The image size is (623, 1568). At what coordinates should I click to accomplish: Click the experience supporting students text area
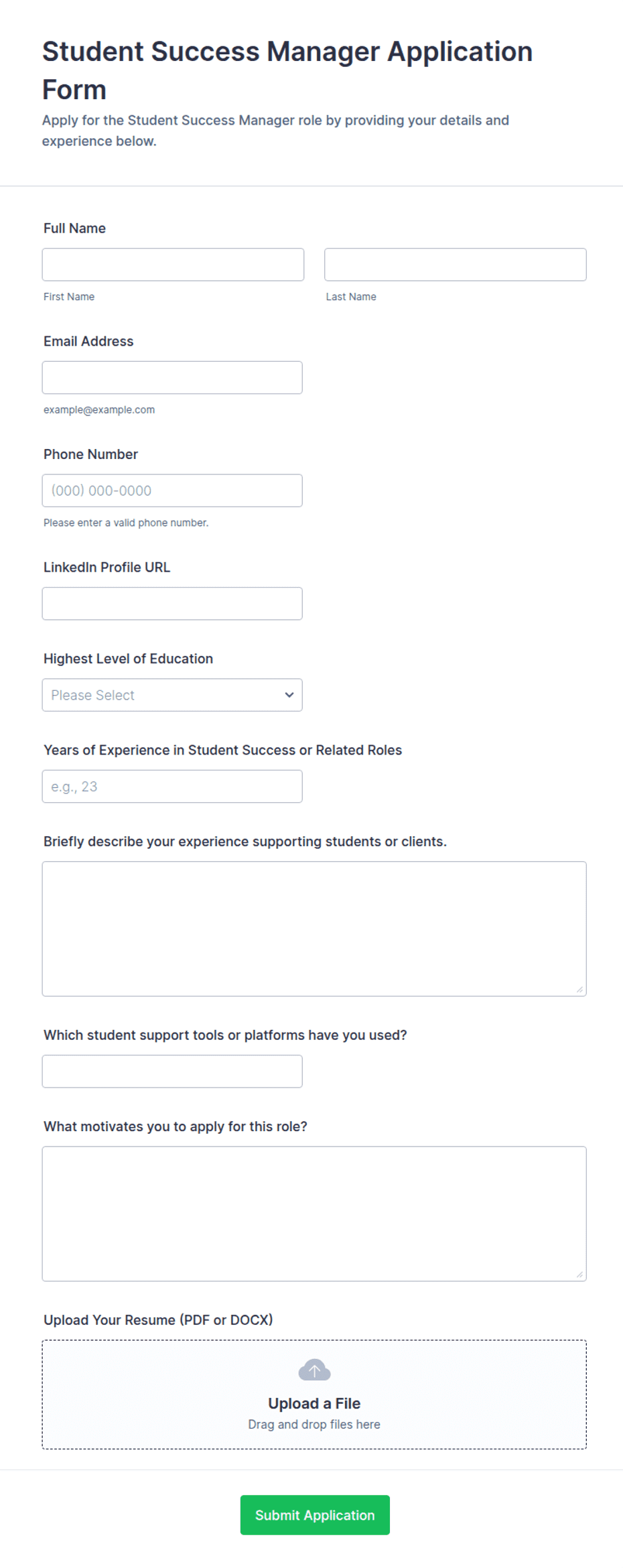(x=314, y=929)
